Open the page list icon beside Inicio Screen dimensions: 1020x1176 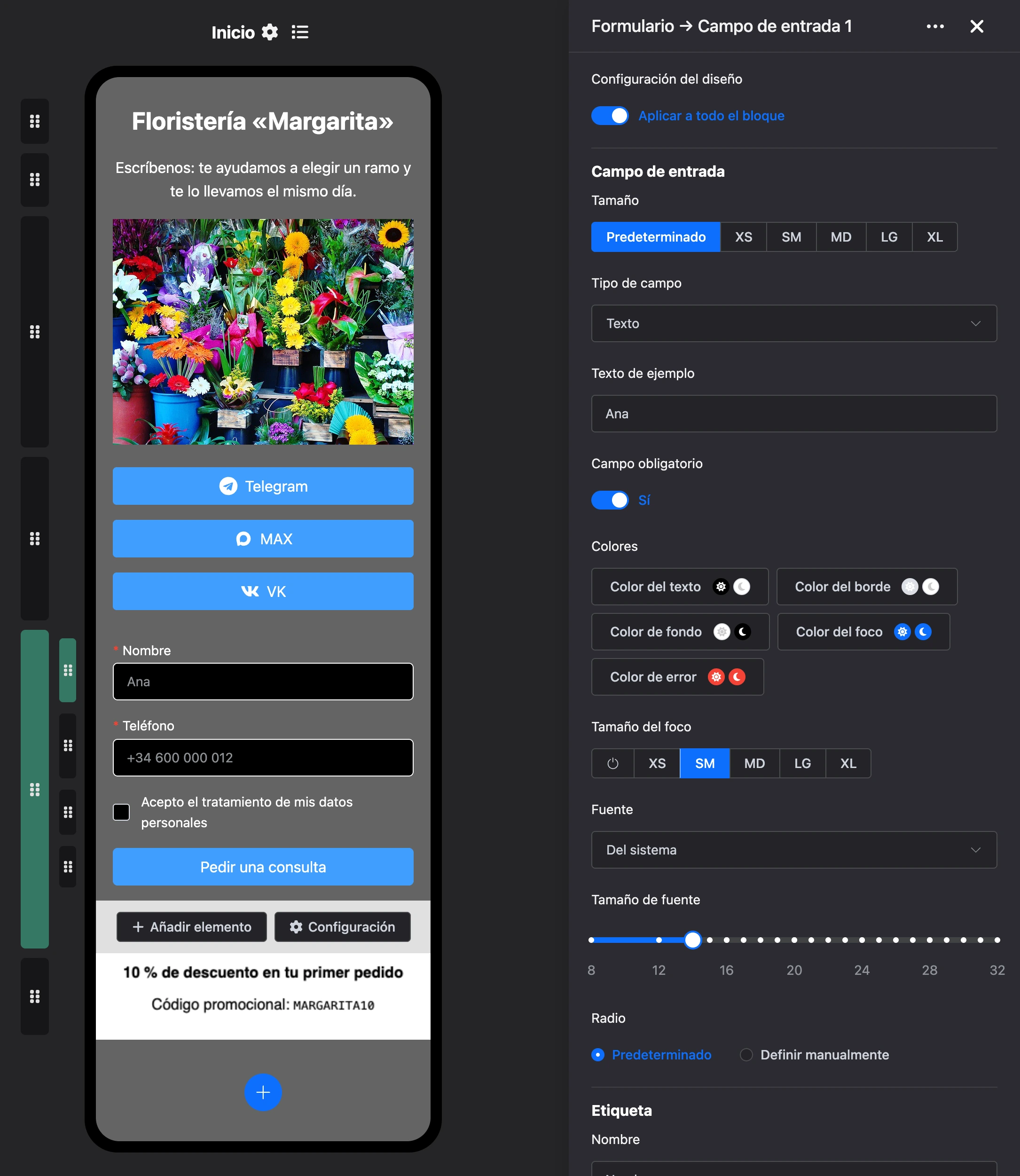pyautogui.click(x=300, y=32)
